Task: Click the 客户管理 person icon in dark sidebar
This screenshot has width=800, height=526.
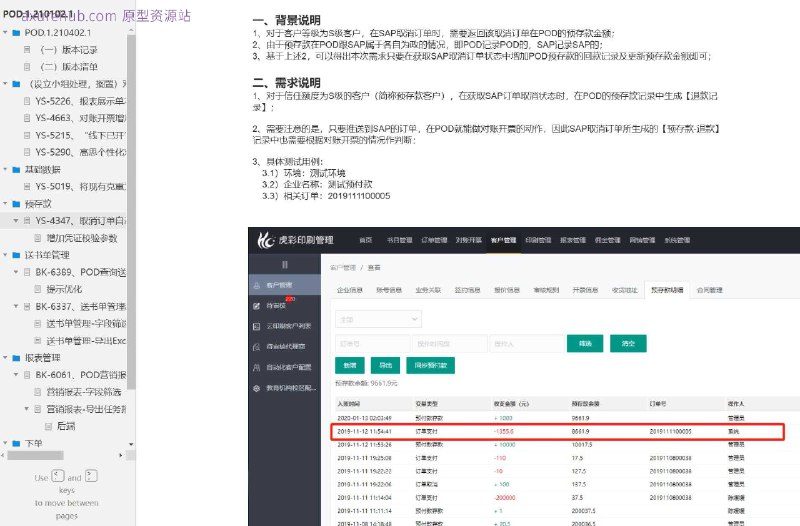Action: coord(257,285)
